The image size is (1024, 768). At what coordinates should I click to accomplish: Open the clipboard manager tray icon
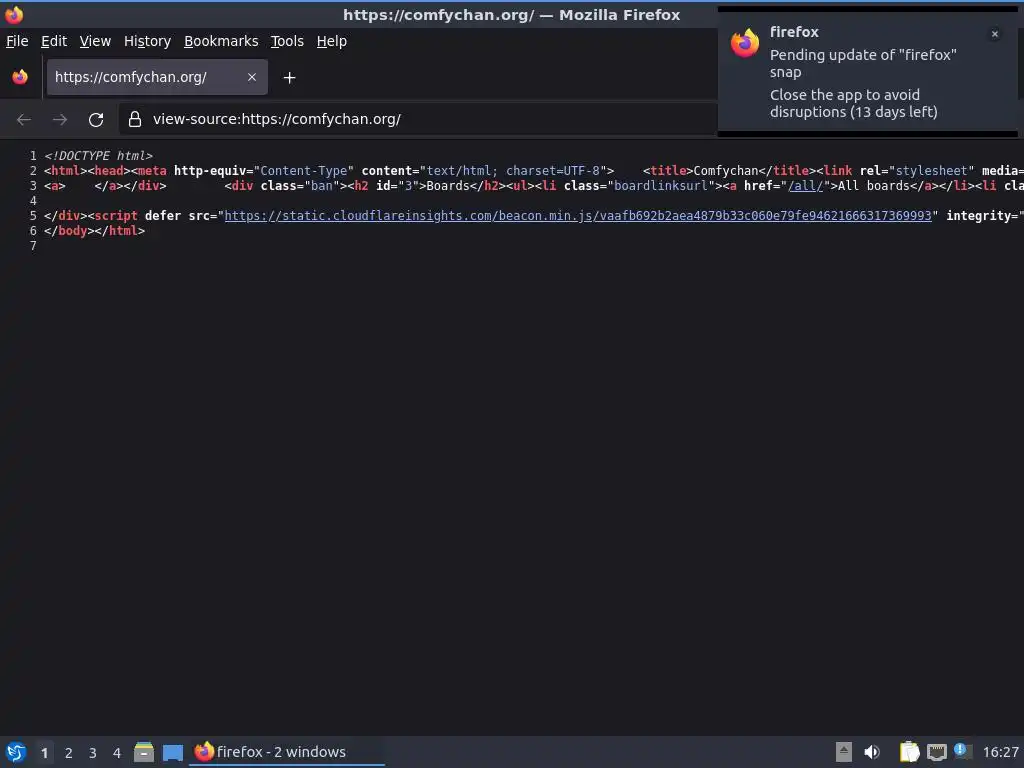point(909,752)
